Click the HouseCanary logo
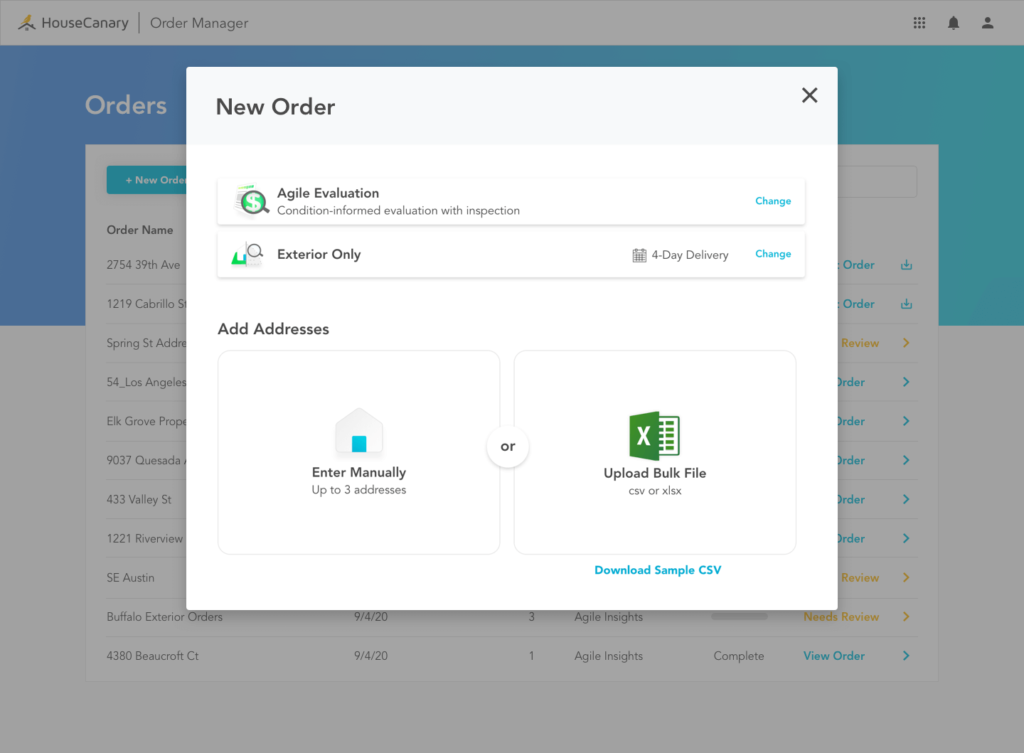The image size is (1024, 753). click(x=73, y=23)
